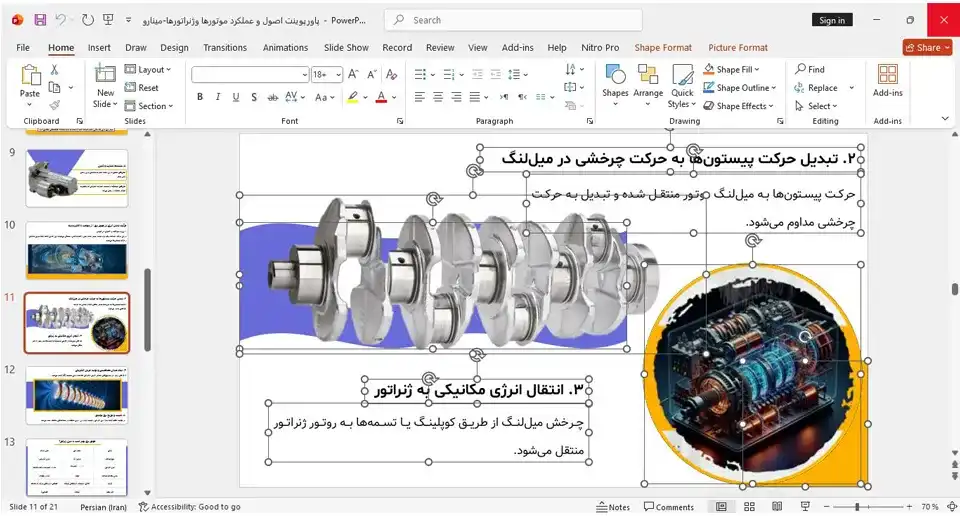
Task: Start presentation from beginning icon
Action: coord(108,20)
